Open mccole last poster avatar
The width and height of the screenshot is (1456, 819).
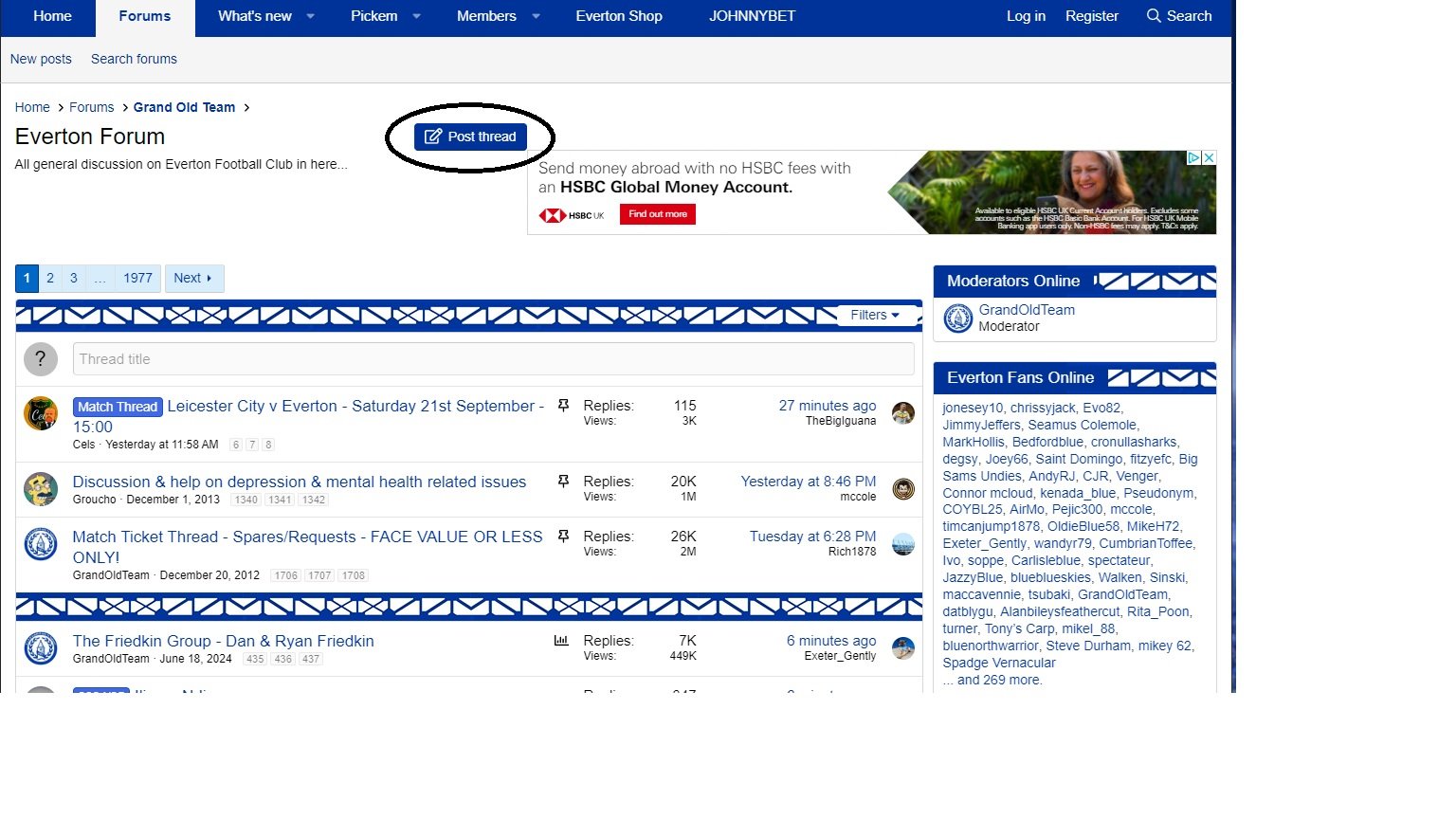point(903,488)
